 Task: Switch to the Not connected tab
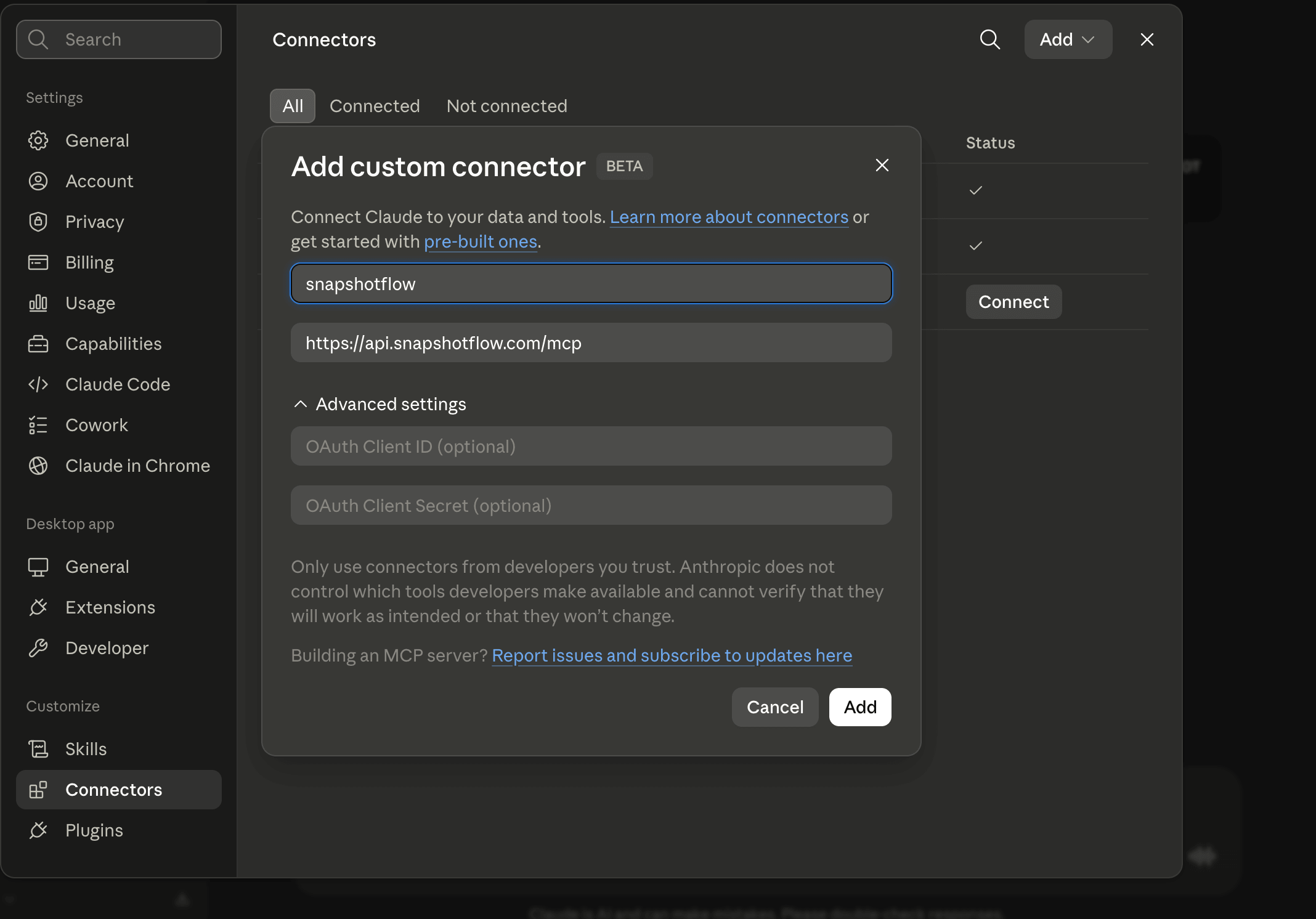tap(506, 106)
